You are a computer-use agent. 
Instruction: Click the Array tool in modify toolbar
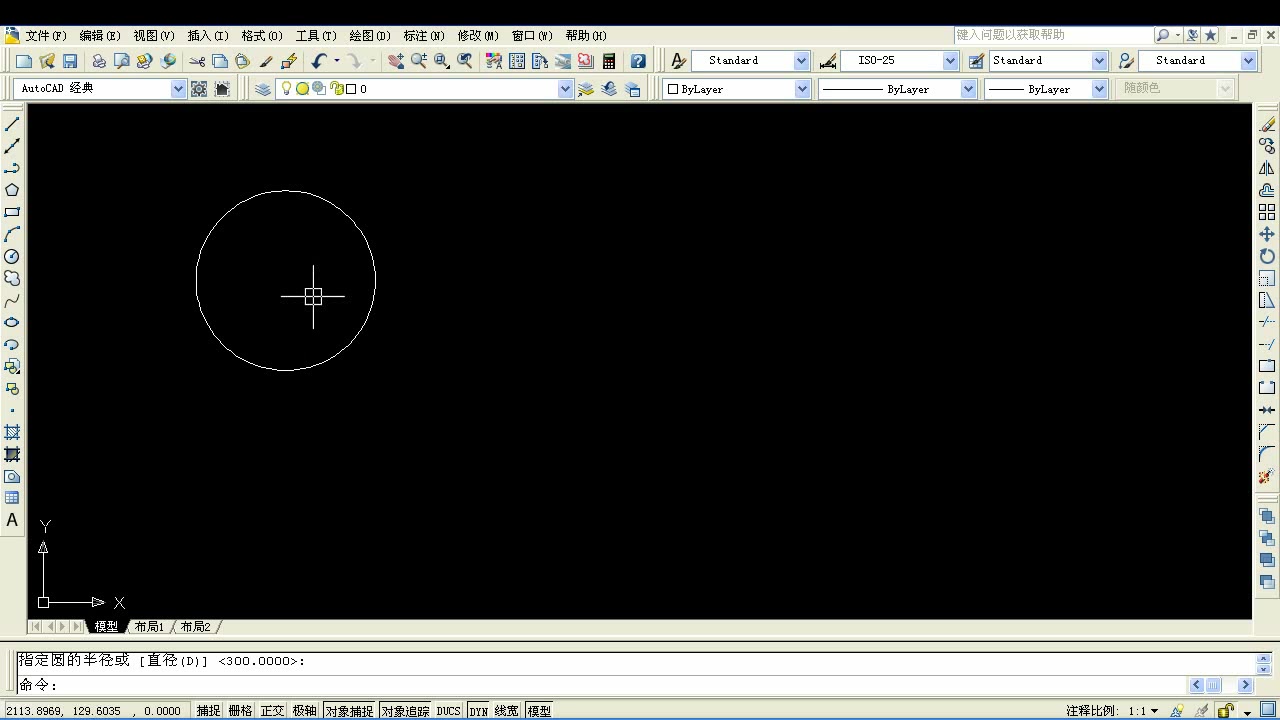[1267, 212]
